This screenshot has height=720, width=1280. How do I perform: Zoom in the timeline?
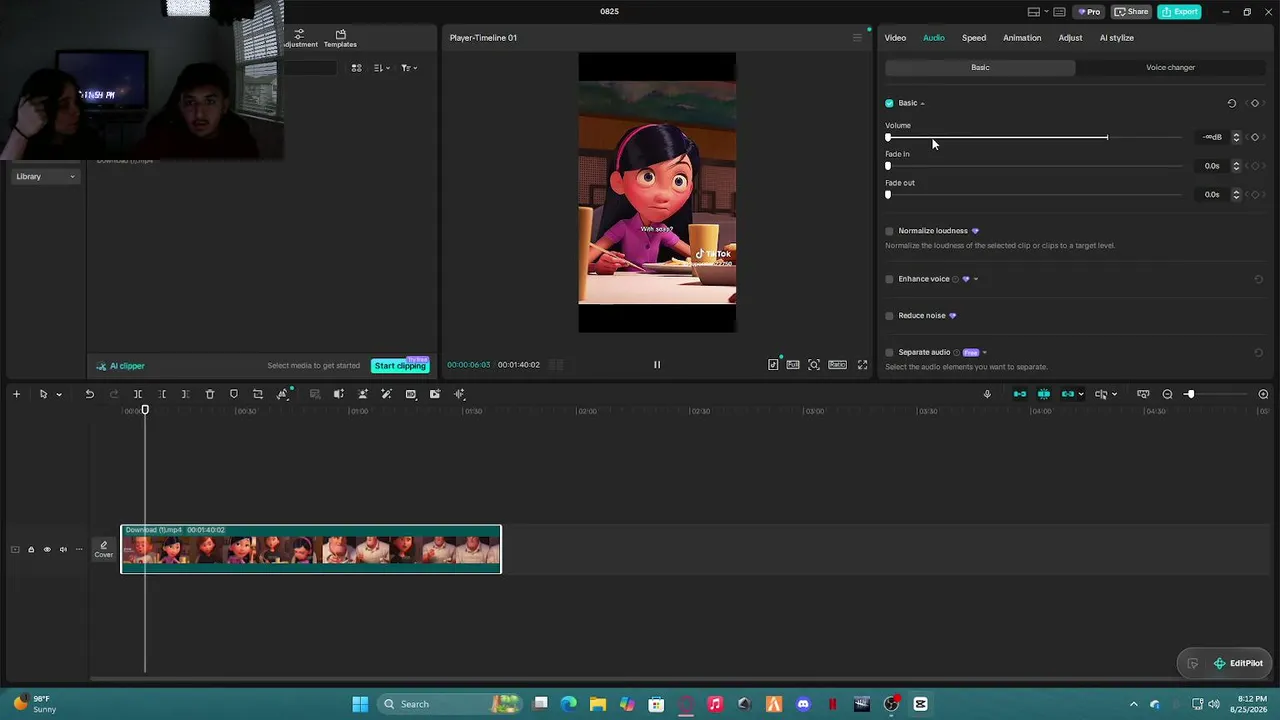(1263, 394)
